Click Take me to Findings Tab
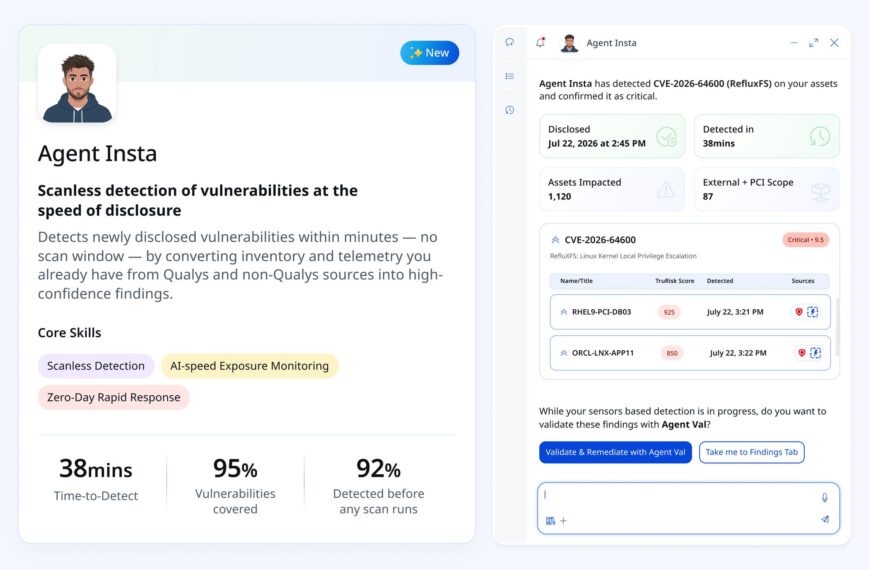The image size is (870, 570). tap(752, 452)
